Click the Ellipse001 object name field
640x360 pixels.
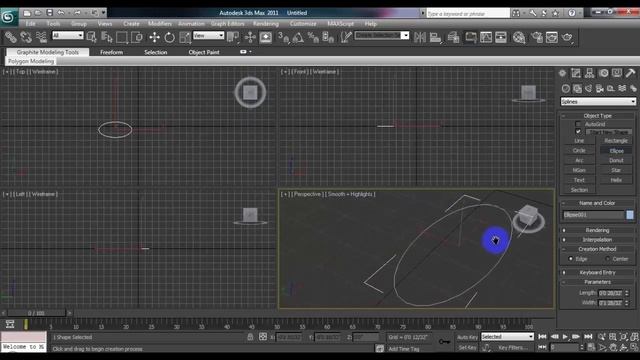593,215
